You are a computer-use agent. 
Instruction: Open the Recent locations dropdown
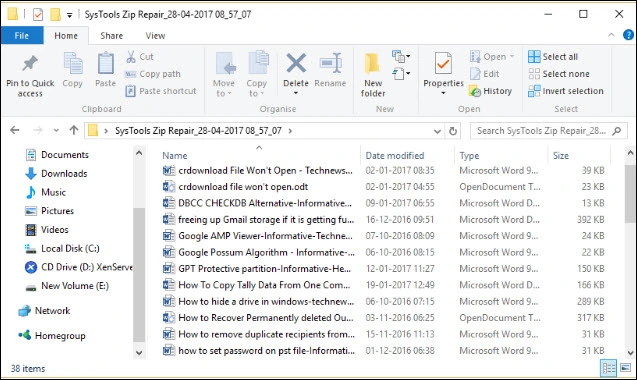[56, 130]
